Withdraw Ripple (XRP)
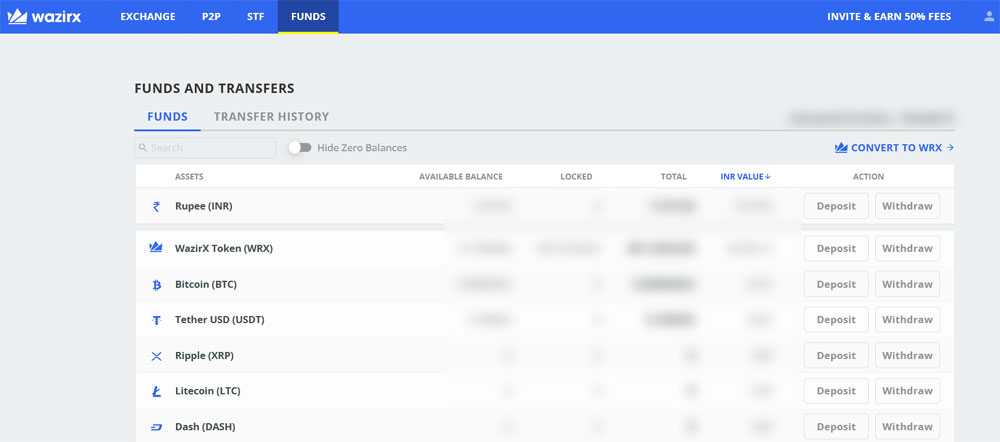 908,355
